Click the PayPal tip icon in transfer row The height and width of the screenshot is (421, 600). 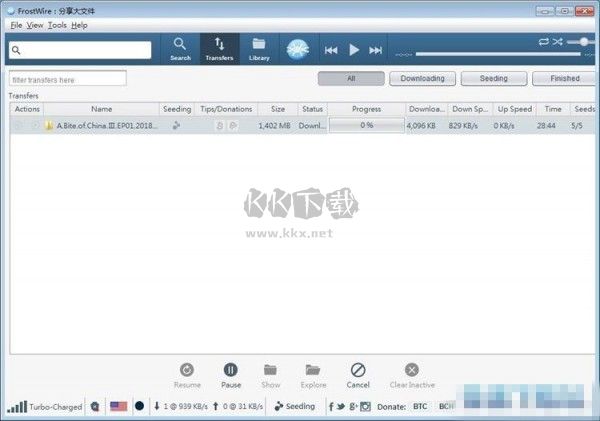pos(233,126)
